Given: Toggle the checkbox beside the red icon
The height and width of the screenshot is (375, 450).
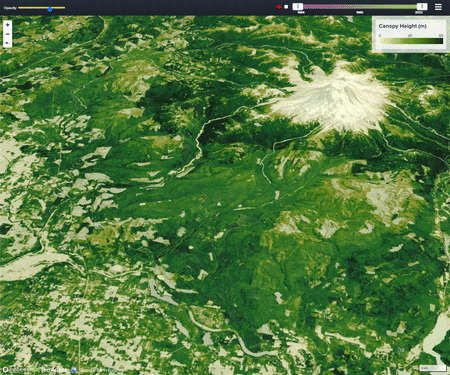Looking at the screenshot, I should (x=286, y=7).
